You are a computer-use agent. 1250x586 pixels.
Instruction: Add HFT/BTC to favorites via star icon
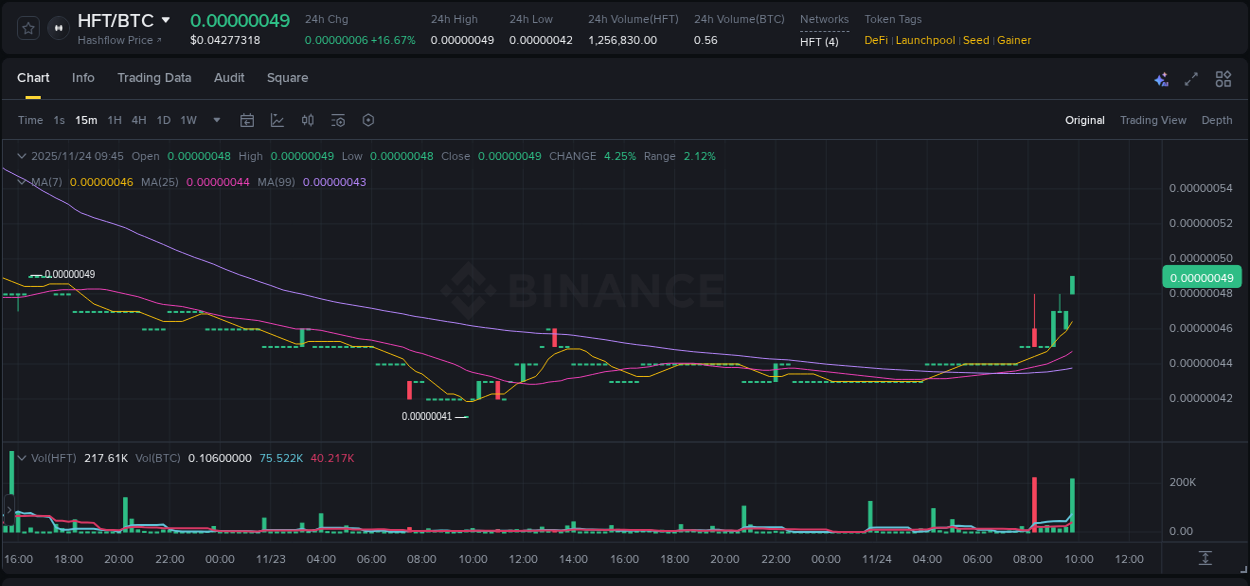pyautogui.click(x=27, y=28)
